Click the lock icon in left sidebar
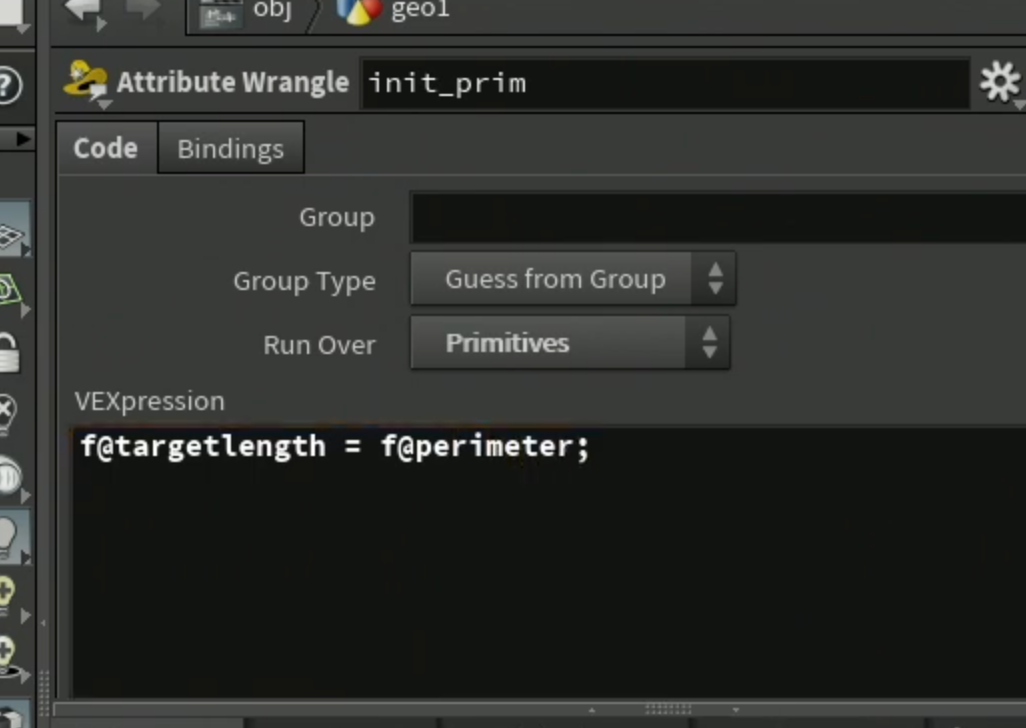 [8, 354]
